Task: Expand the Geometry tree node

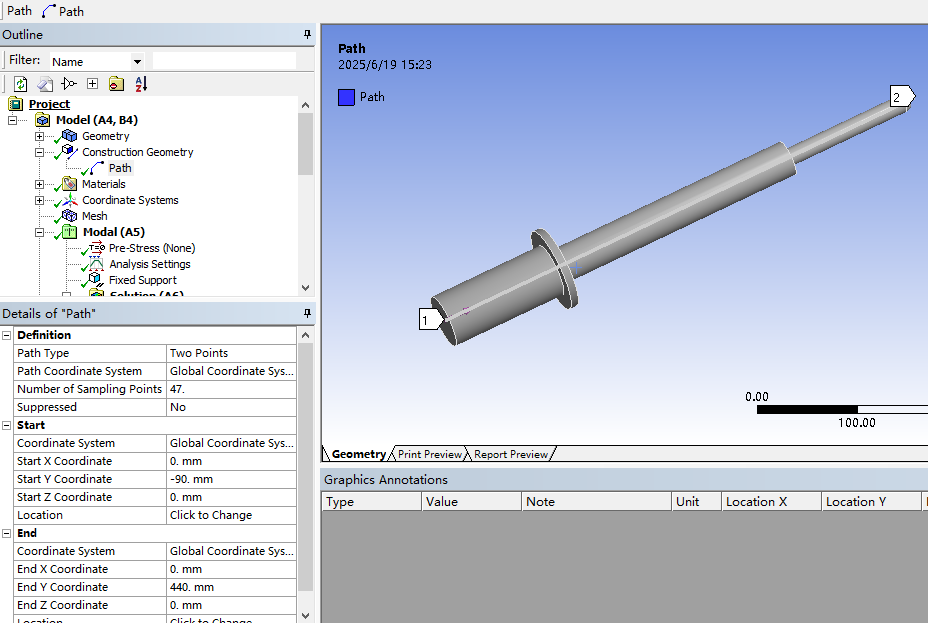Action: click(39, 136)
